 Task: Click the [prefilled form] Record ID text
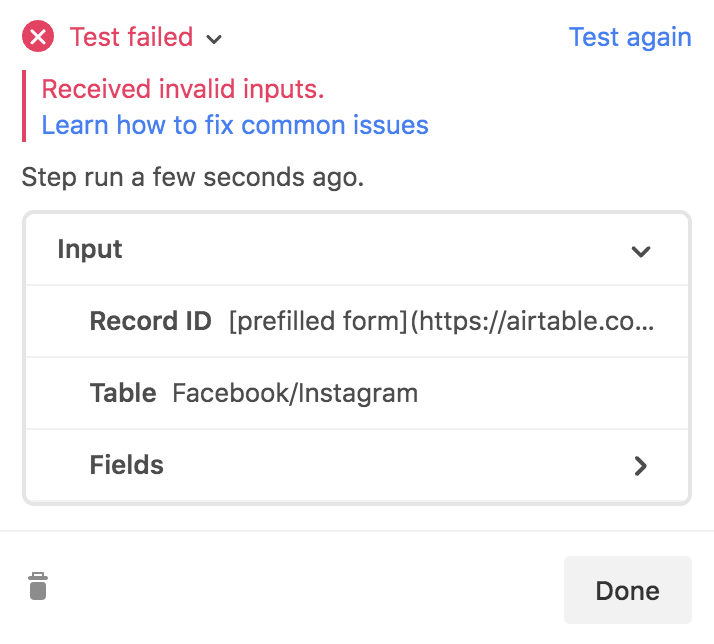pyautogui.click(x=317, y=321)
